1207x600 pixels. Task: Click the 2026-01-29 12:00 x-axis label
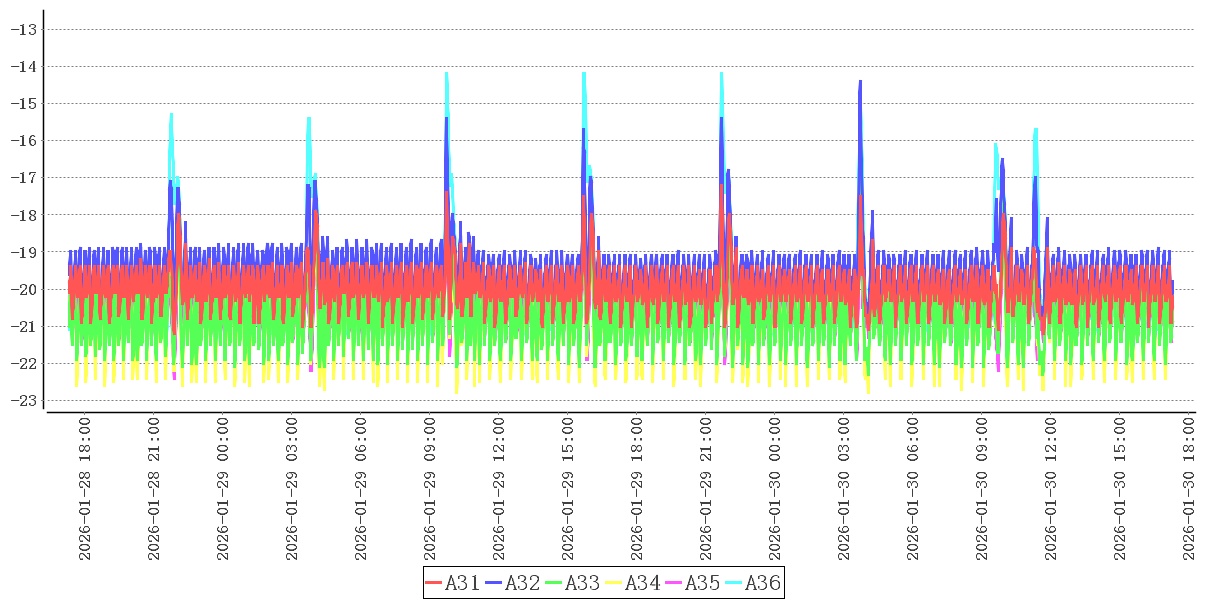tap(499, 489)
